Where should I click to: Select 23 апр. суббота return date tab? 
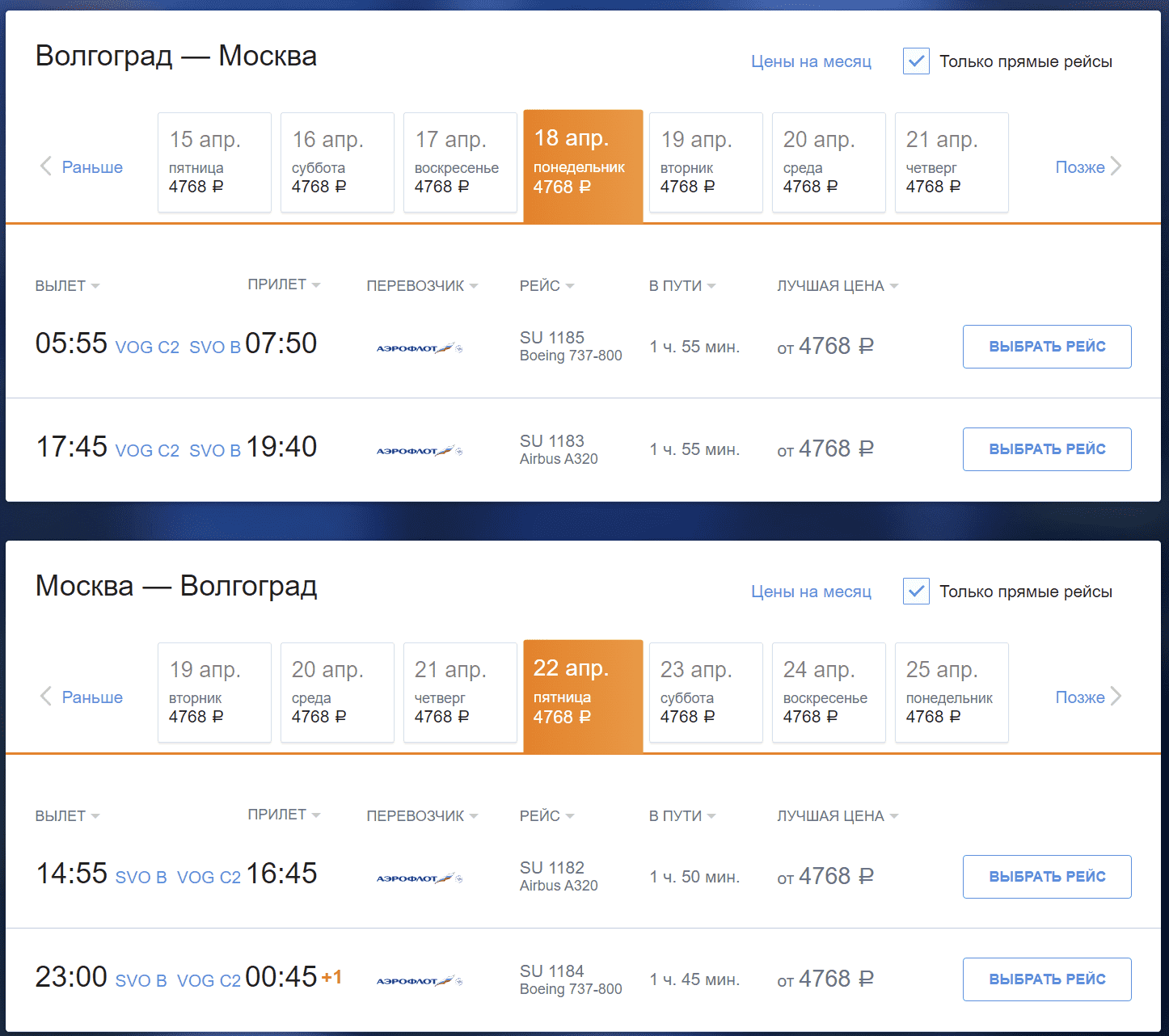tap(706, 693)
